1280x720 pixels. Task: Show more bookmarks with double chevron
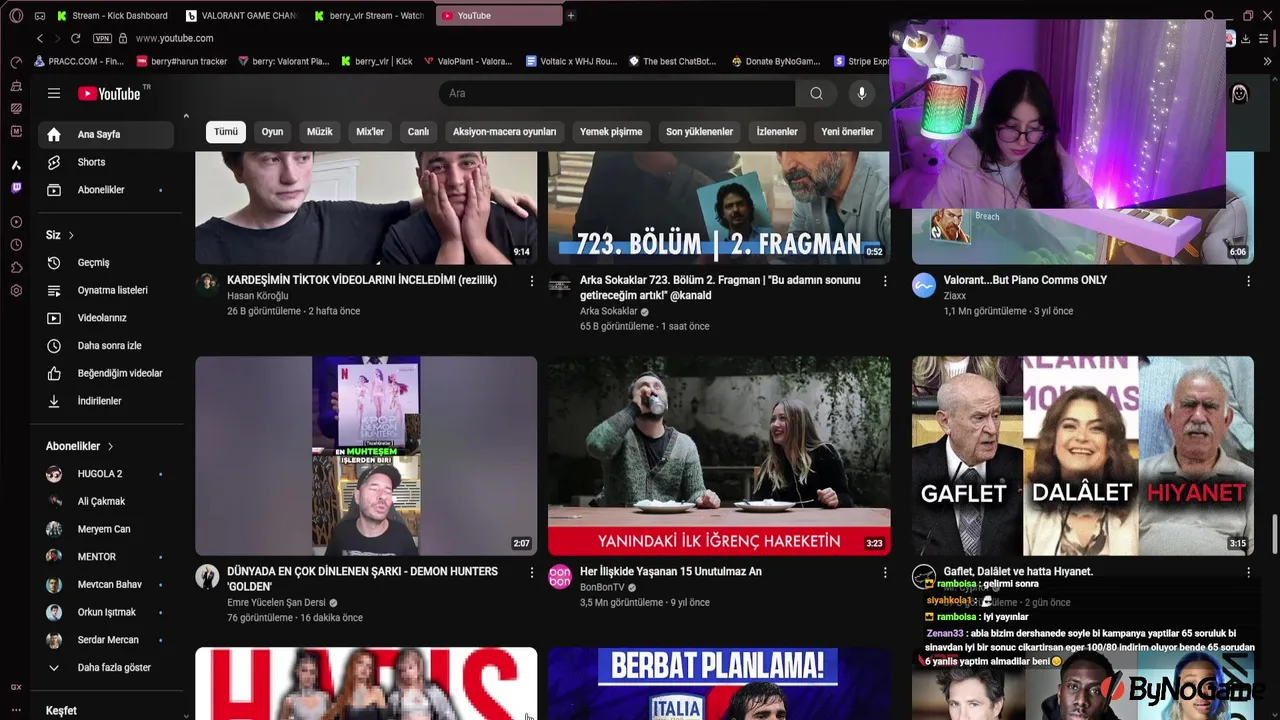point(1267,61)
